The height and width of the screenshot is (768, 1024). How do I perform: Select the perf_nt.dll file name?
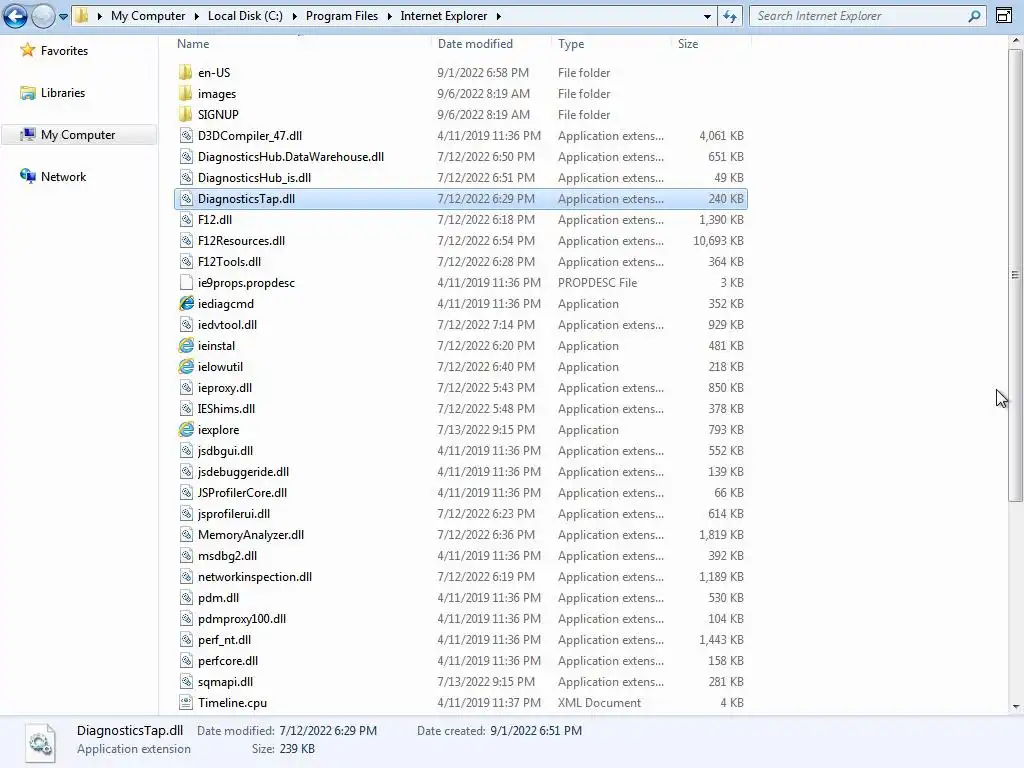point(224,640)
